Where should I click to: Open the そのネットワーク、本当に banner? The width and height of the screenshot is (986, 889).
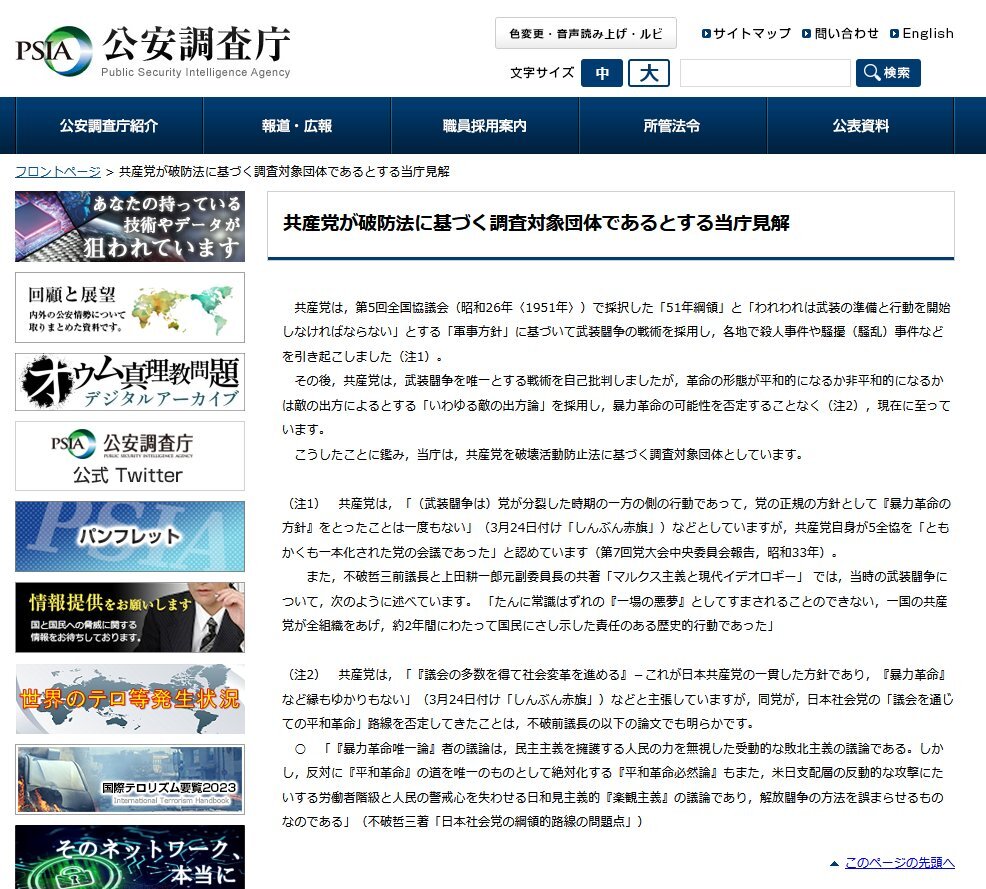(x=130, y=857)
